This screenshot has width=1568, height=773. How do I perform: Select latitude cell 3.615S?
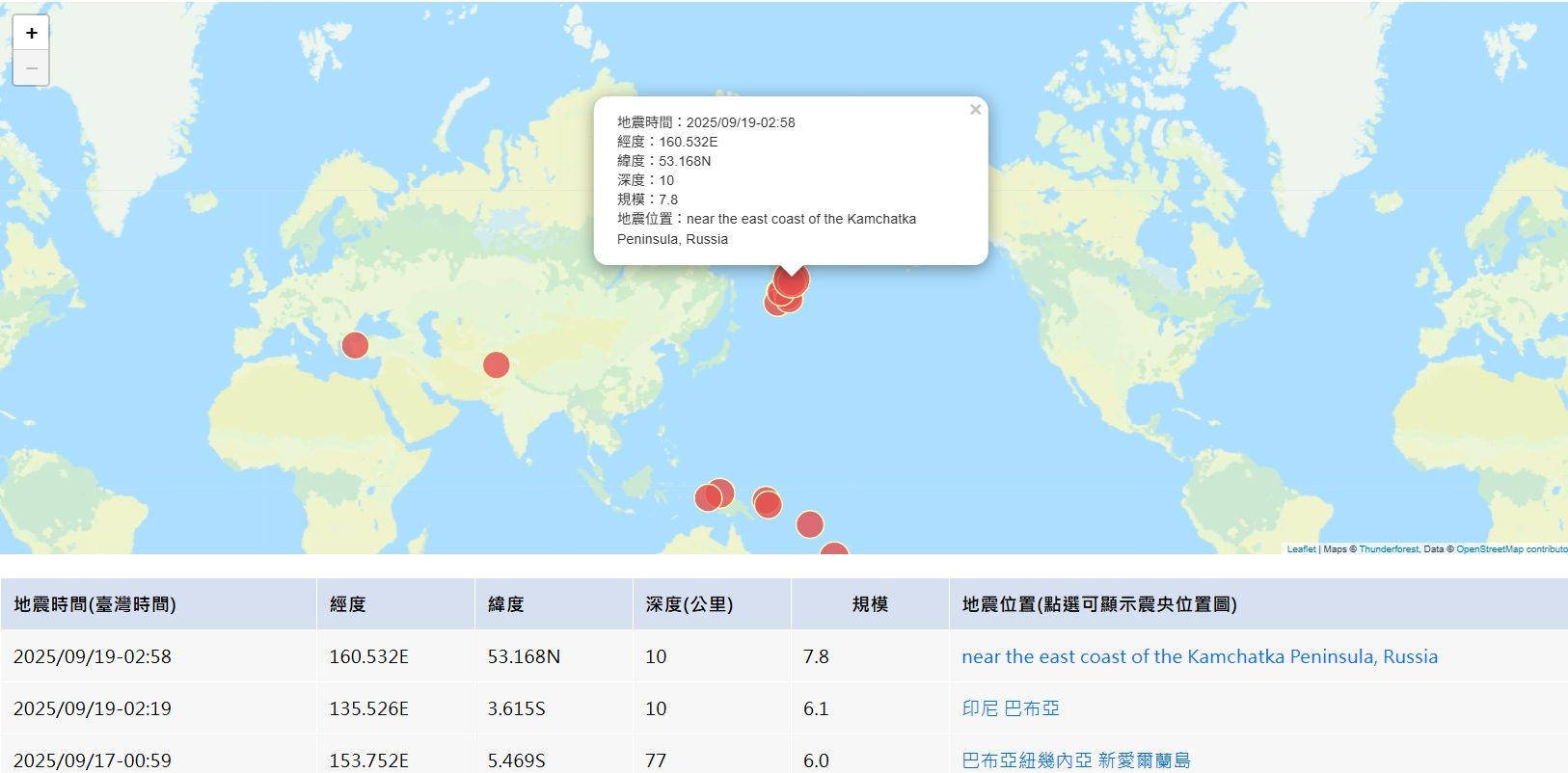pos(554,708)
